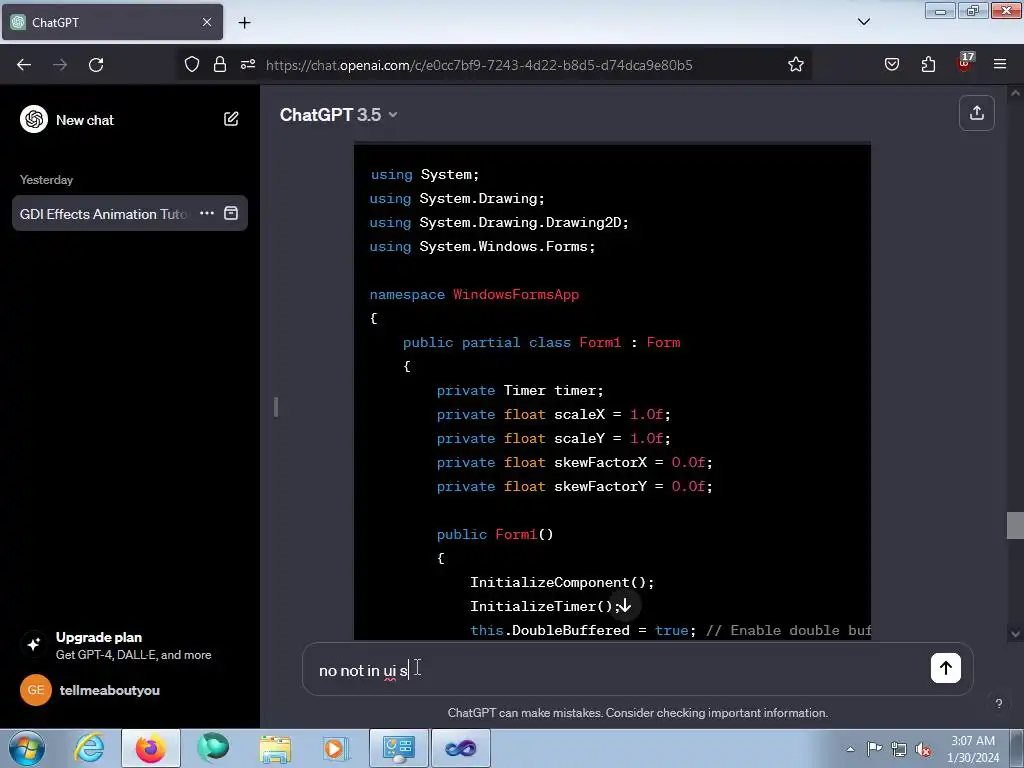
Task: Click the scrollbar up arrow
Action: click(1015, 93)
